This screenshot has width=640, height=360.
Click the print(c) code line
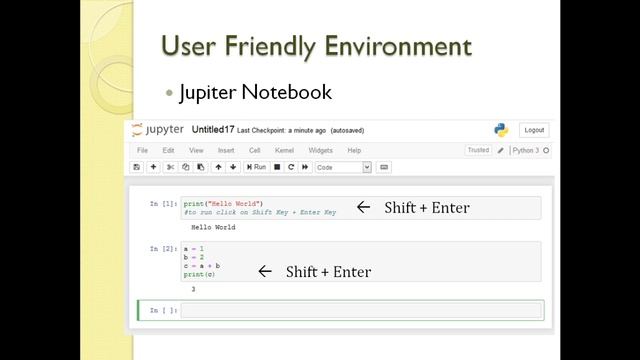(x=199, y=275)
